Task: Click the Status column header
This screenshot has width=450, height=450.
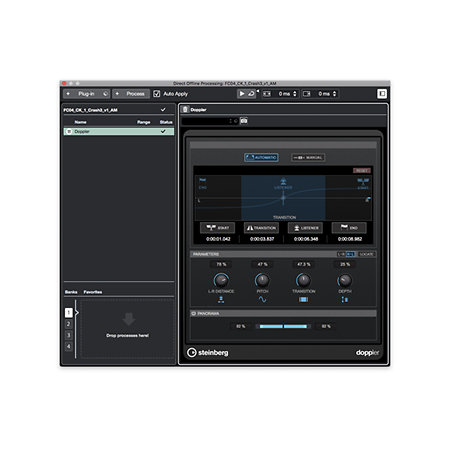Action: [x=166, y=122]
